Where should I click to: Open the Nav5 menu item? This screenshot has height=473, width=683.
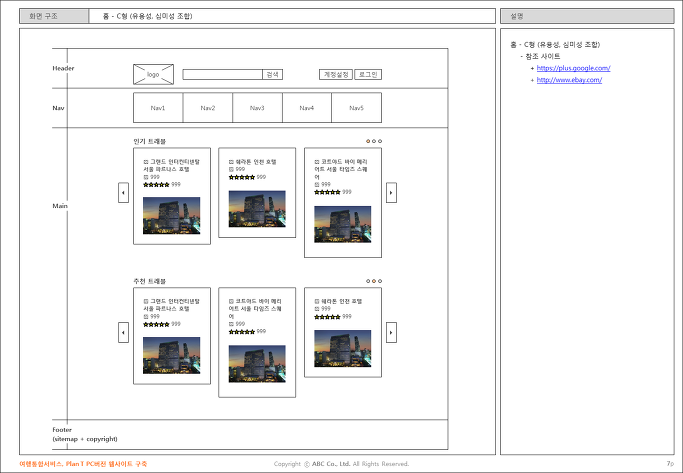click(x=356, y=108)
